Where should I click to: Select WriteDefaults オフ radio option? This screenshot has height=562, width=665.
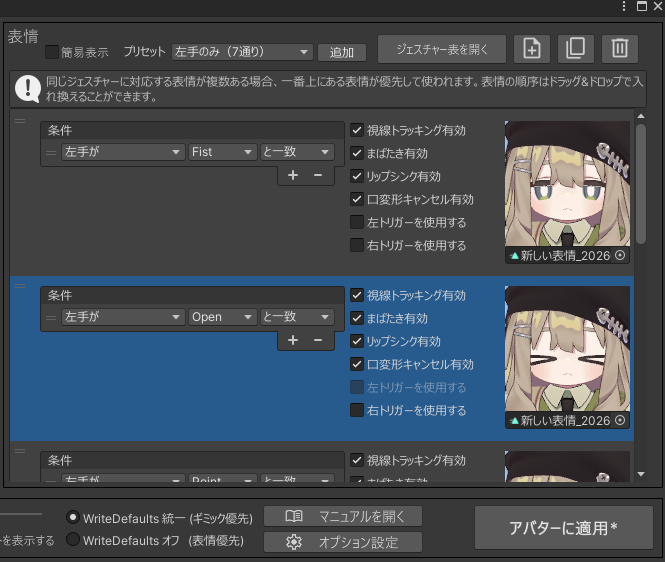pos(72,540)
